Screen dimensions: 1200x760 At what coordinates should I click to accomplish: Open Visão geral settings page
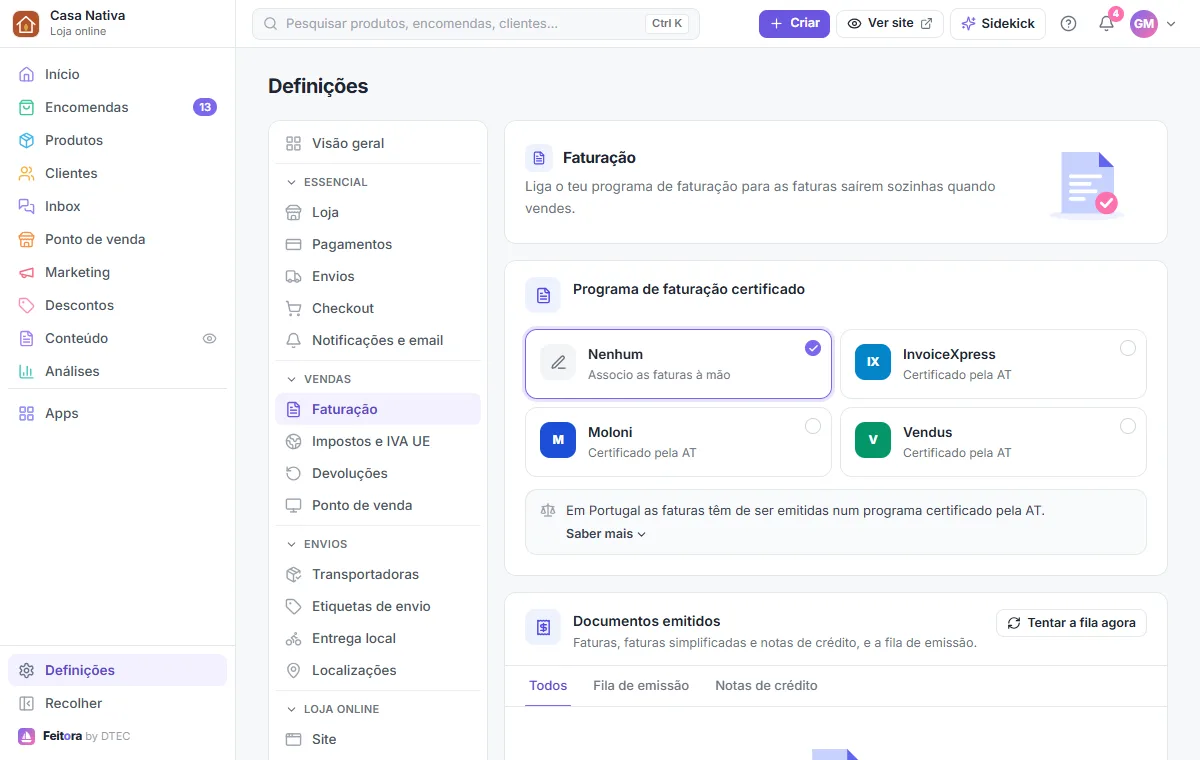click(x=378, y=143)
